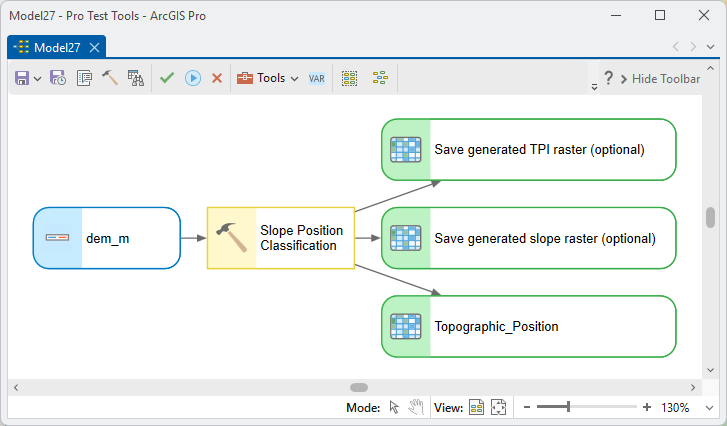Click the view layout icon next to View
Screen dimensions: 727x426
pyautogui.click(x=476, y=407)
